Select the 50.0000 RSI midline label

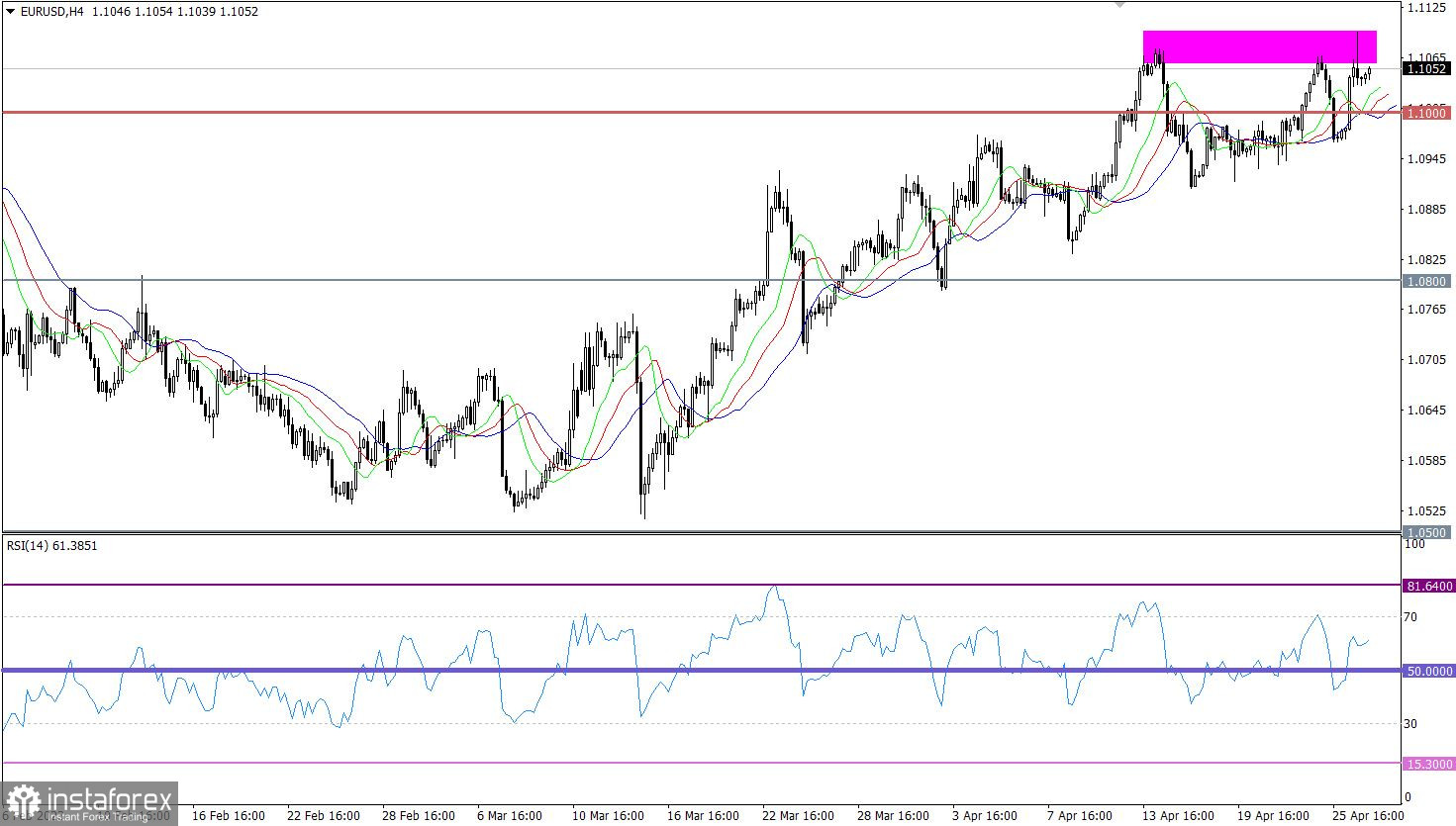coord(1429,671)
